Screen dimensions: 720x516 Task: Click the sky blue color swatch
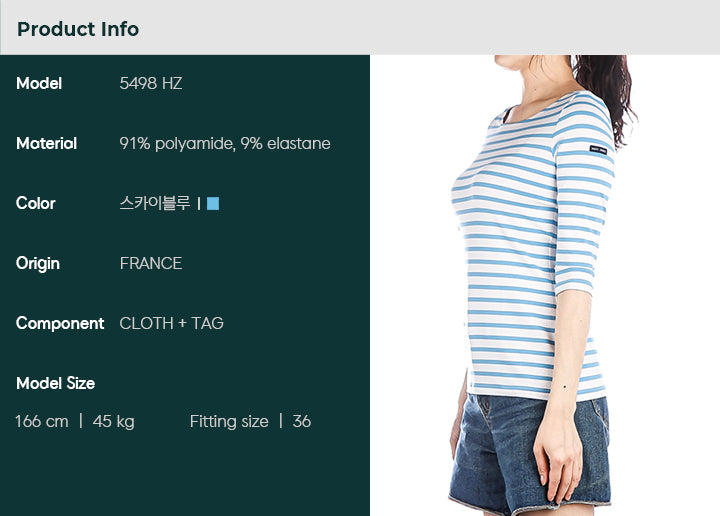[213, 203]
